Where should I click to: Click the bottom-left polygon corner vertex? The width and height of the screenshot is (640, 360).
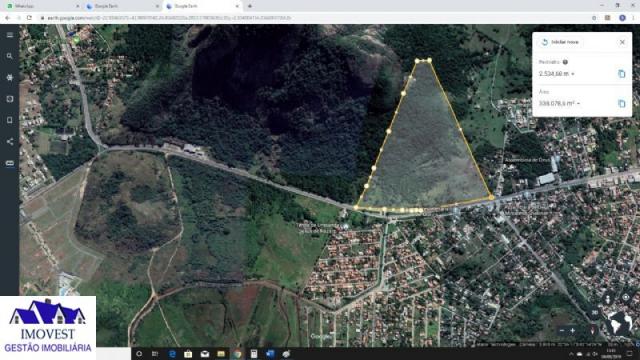[x=356, y=208]
